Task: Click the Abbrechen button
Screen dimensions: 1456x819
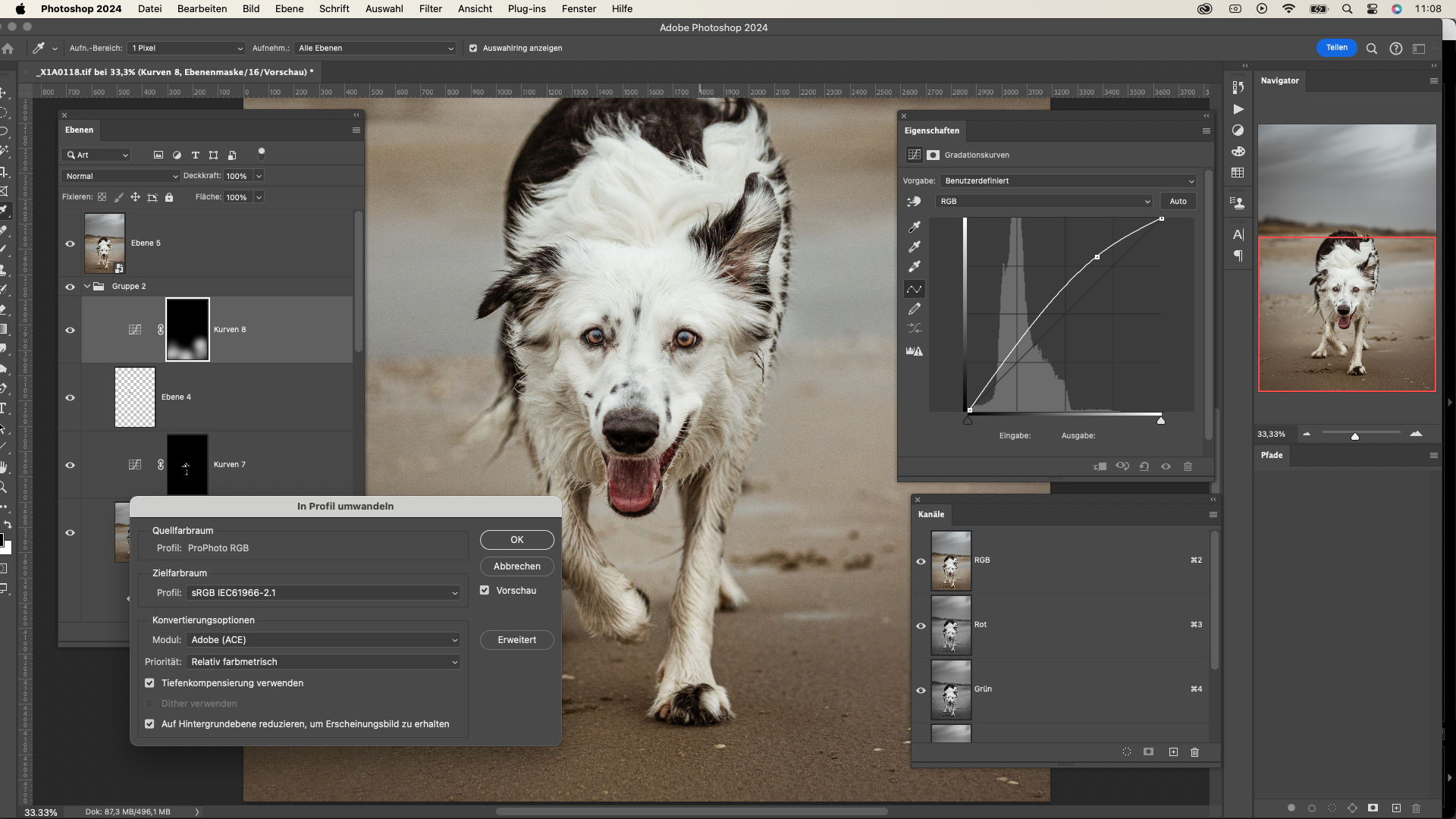Action: (x=516, y=566)
